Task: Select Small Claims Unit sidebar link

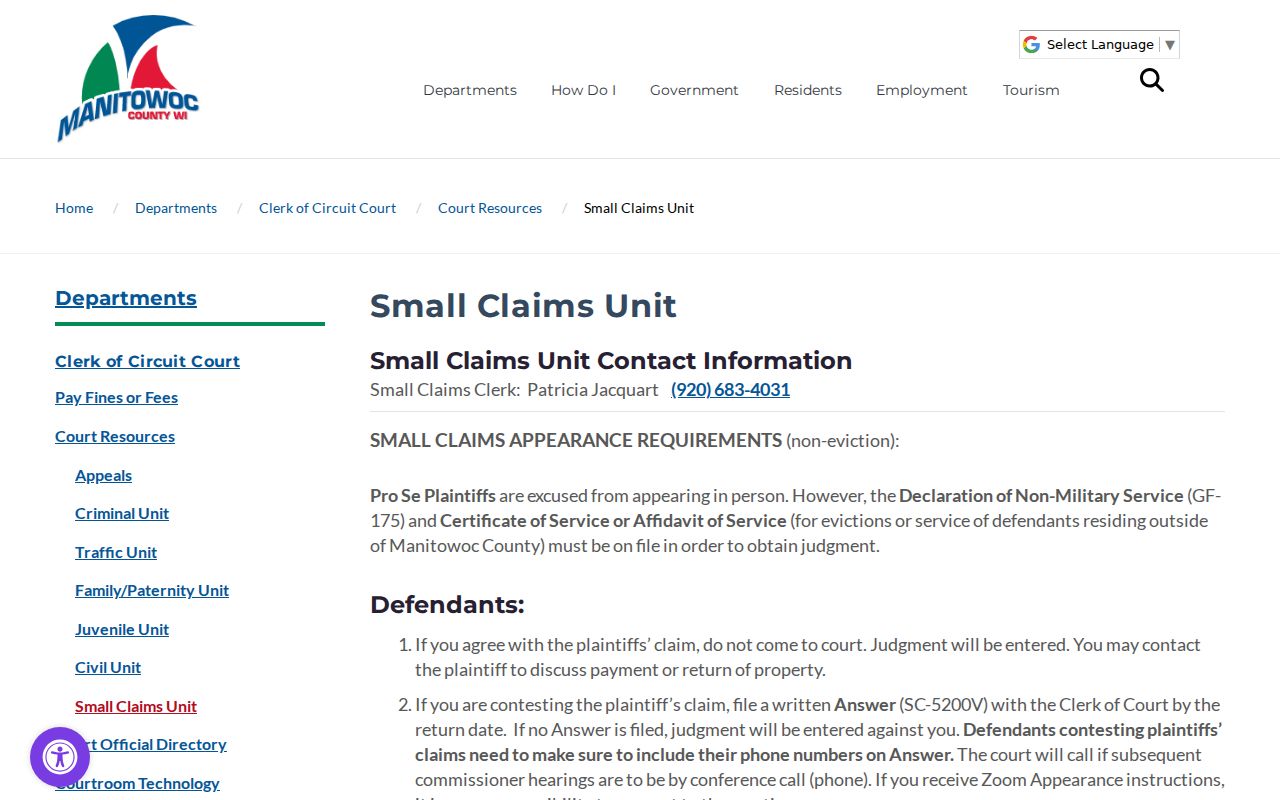Action: 136,707
